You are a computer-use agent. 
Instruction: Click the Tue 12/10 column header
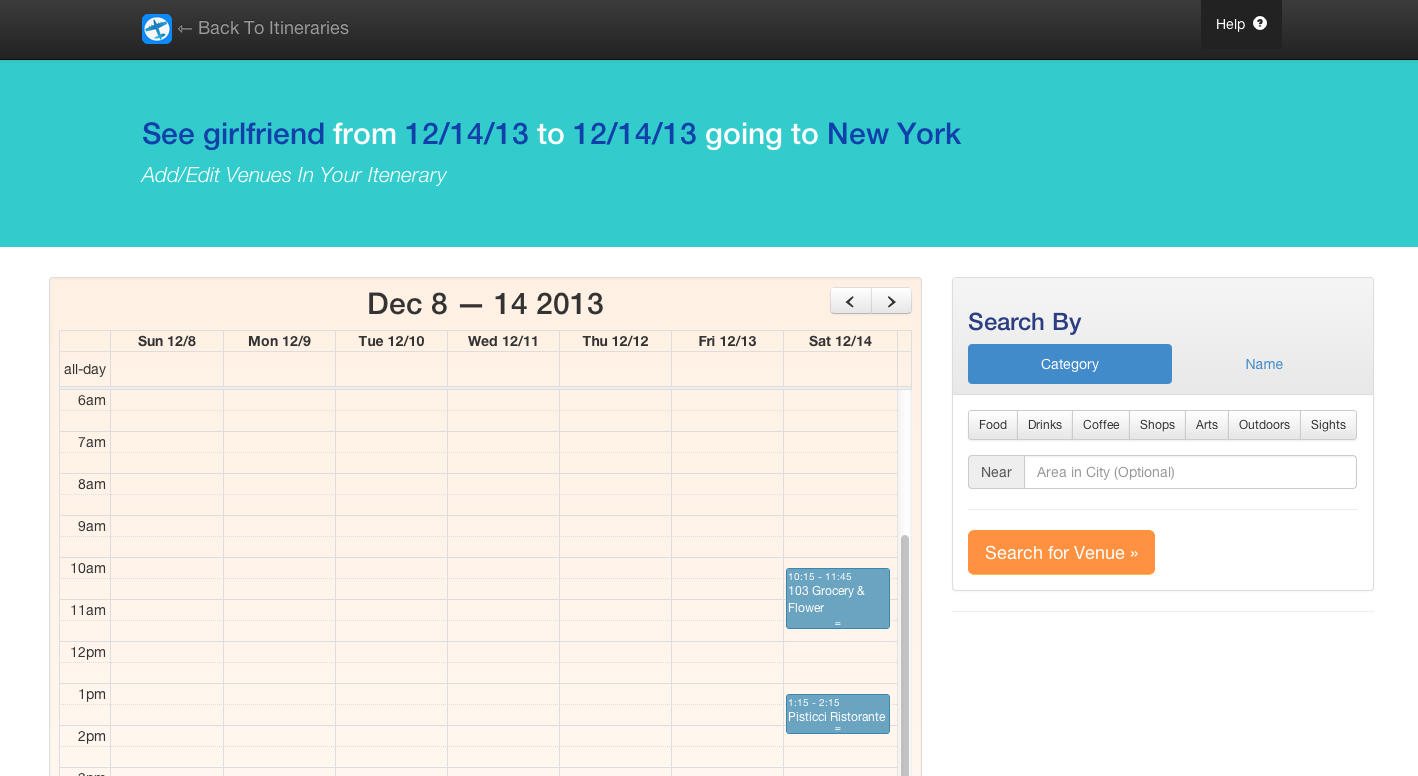(391, 341)
